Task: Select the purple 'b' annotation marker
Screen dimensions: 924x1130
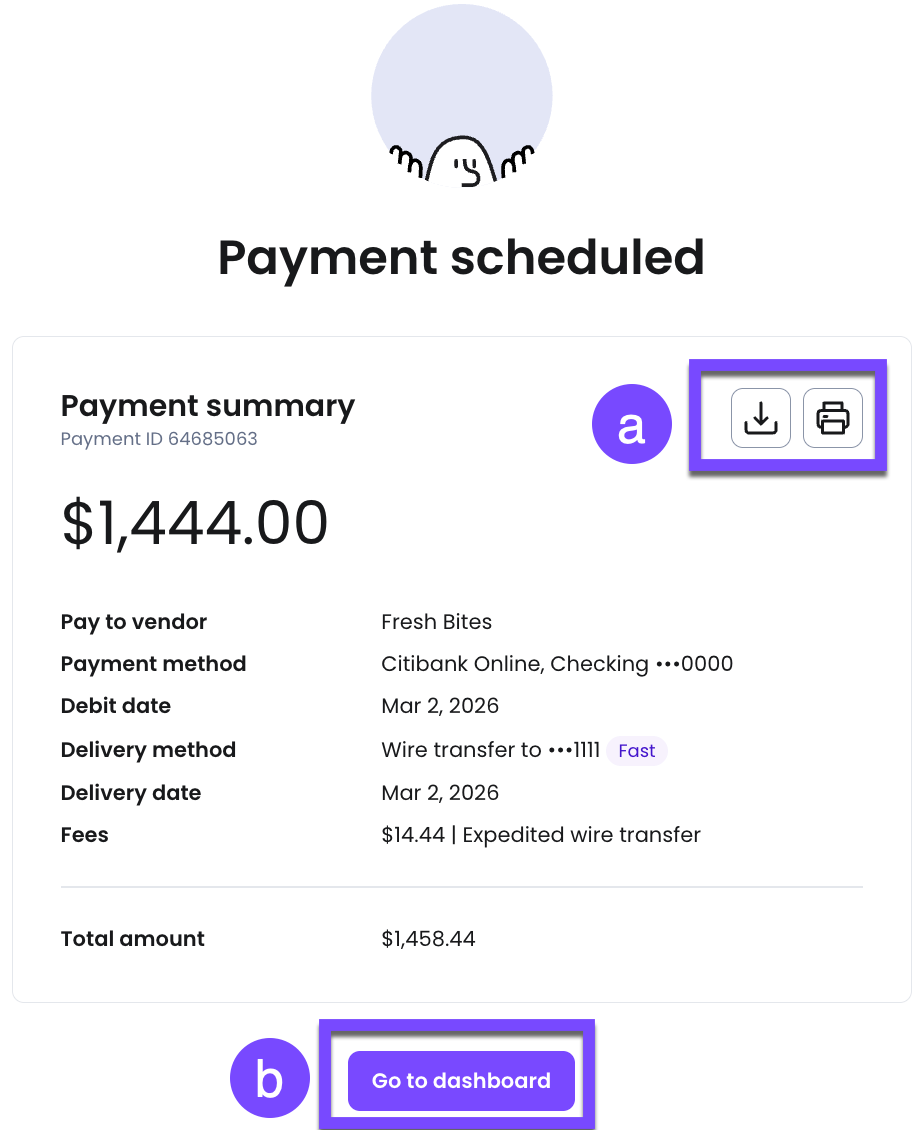Action: click(270, 1078)
